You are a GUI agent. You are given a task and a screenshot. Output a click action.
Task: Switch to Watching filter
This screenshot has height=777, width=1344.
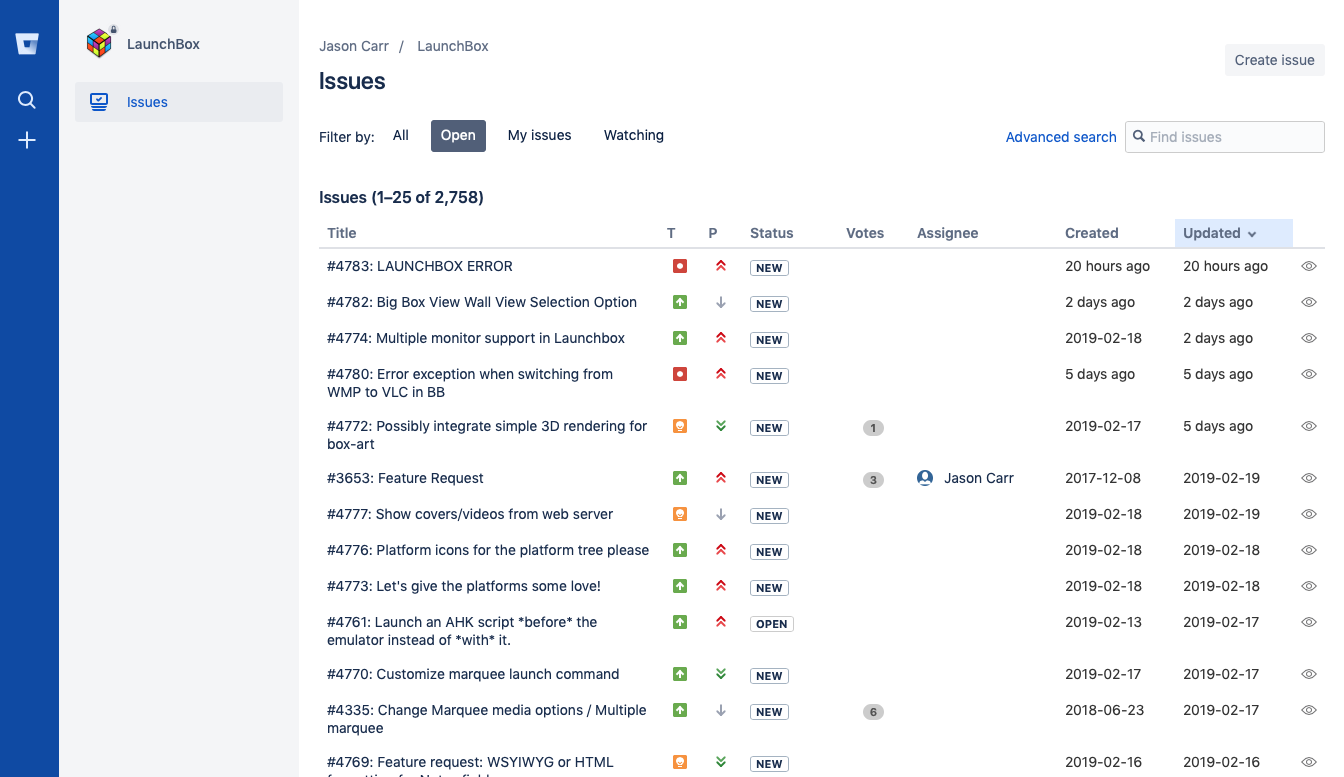633,135
